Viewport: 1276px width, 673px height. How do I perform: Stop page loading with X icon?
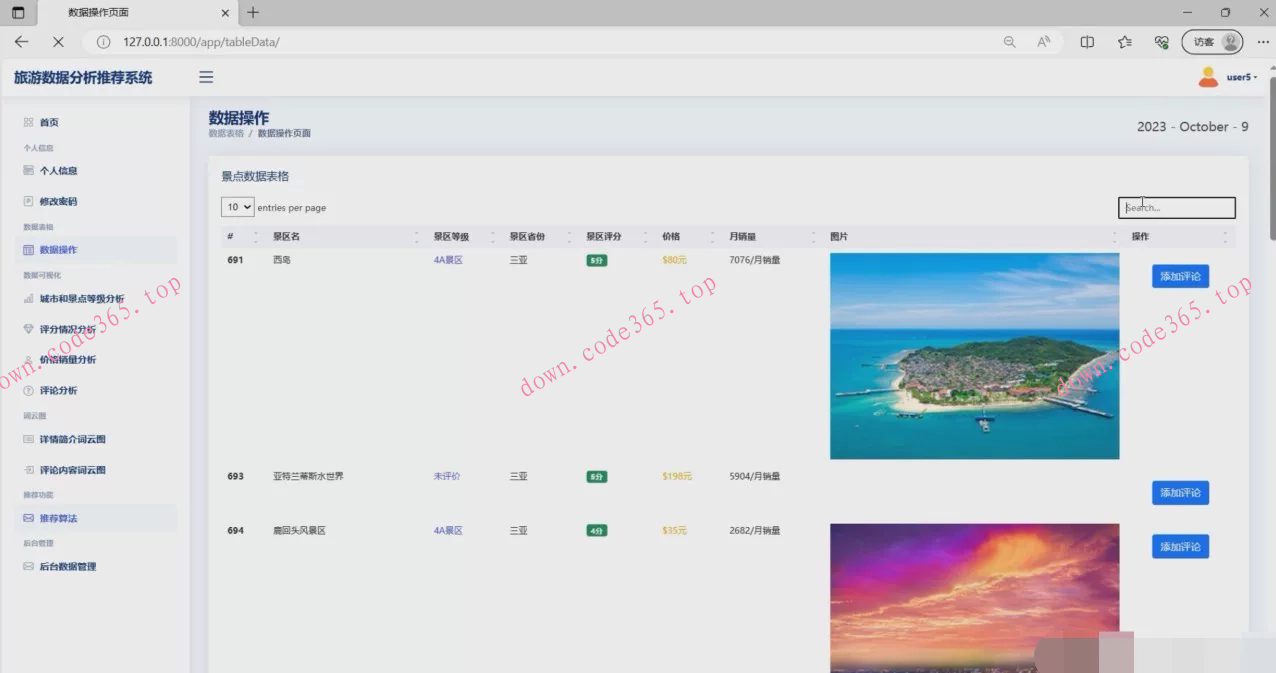[58, 42]
